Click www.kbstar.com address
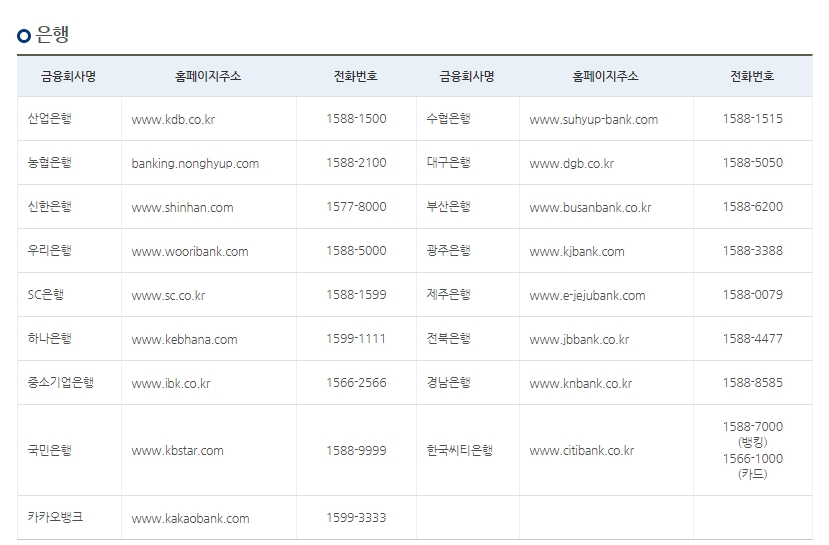Viewport: 829px width, 545px height. [x=178, y=451]
